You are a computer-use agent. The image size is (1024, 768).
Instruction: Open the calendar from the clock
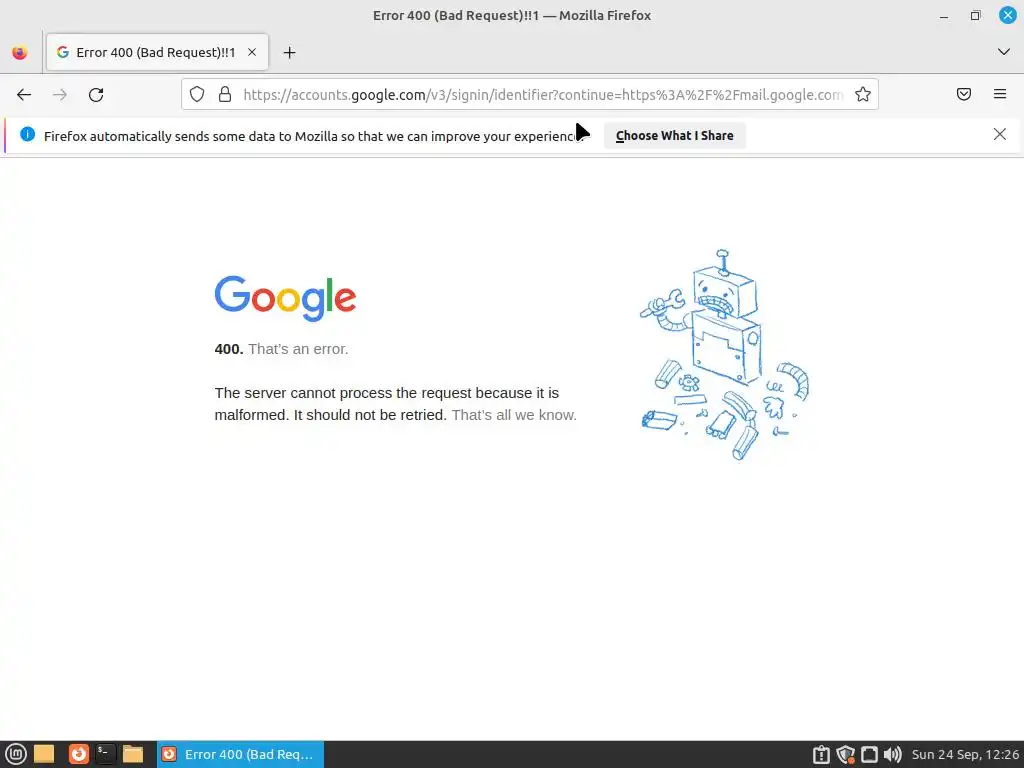tap(965, 754)
